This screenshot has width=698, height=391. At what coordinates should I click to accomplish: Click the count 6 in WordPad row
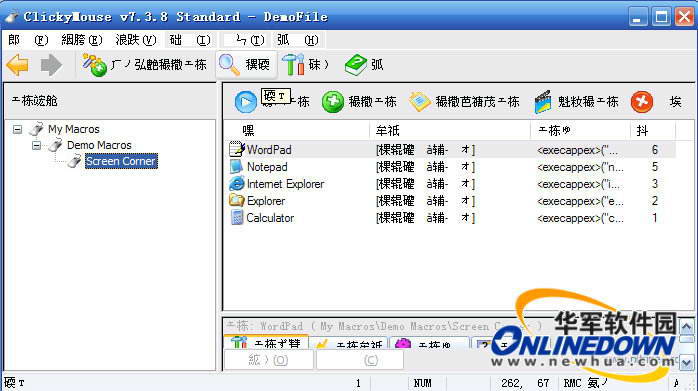[654, 150]
